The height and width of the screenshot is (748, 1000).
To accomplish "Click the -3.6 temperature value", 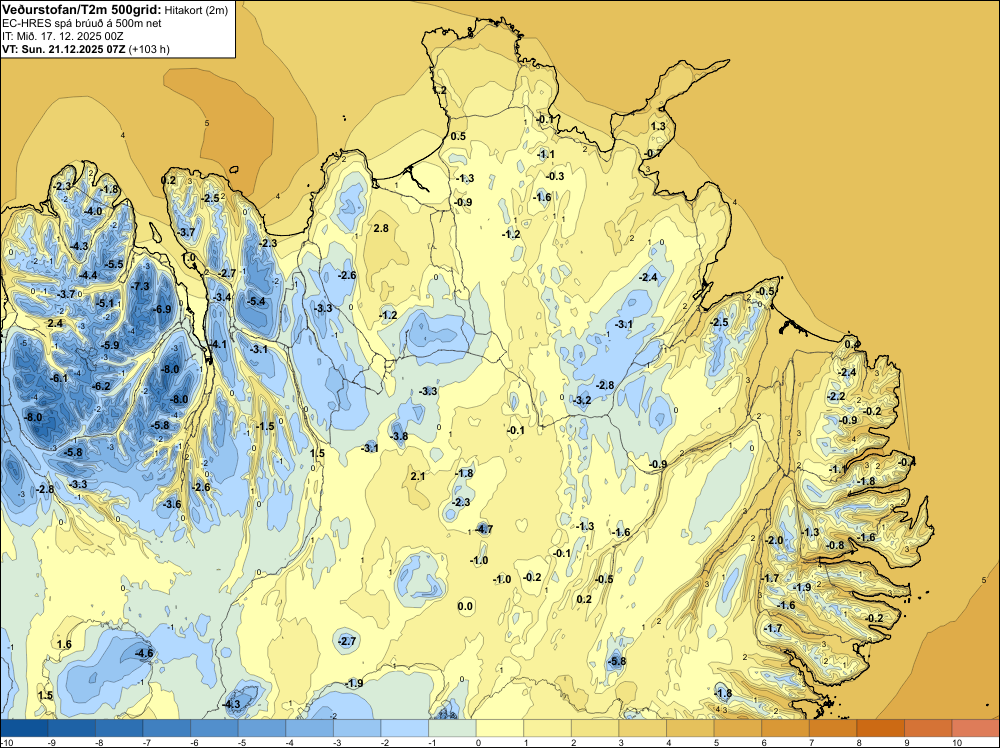I will pos(172,504).
